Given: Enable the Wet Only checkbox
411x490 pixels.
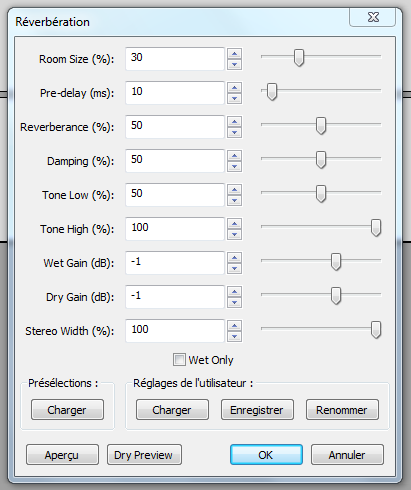Looking at the screenshot, I should (x=179, y=360).
